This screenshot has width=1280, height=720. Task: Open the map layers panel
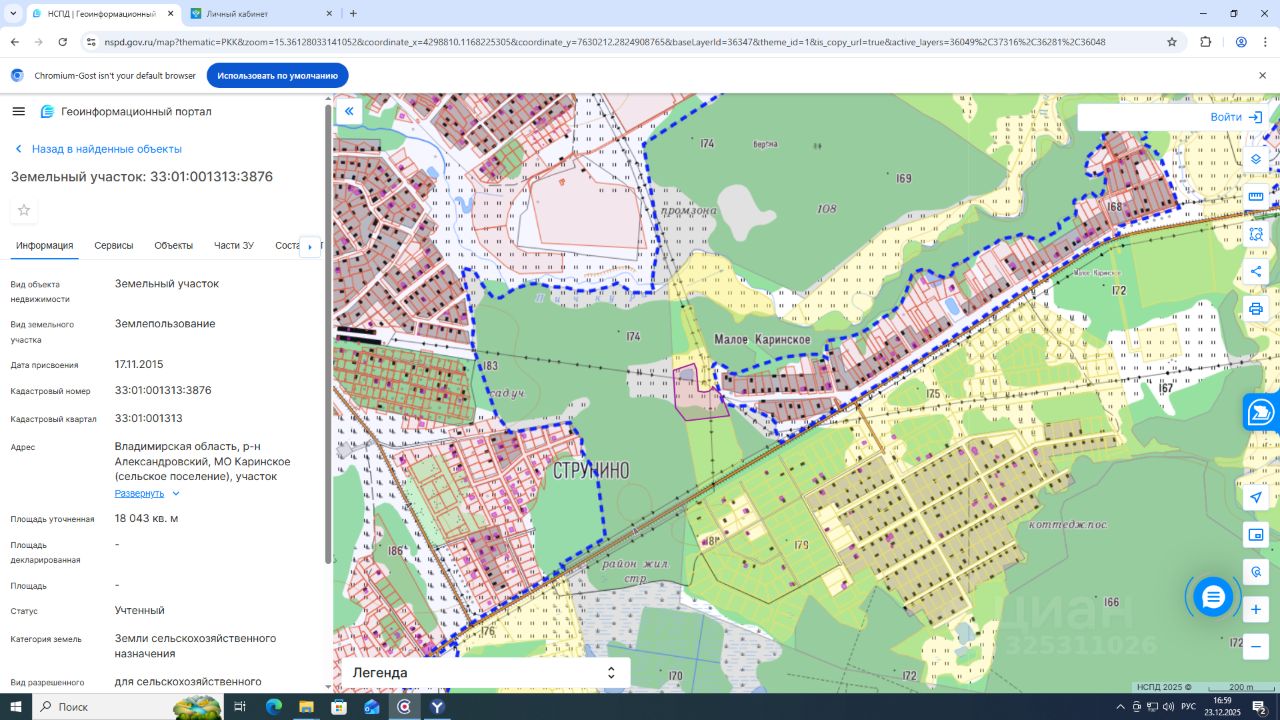tap(1256, 159)
